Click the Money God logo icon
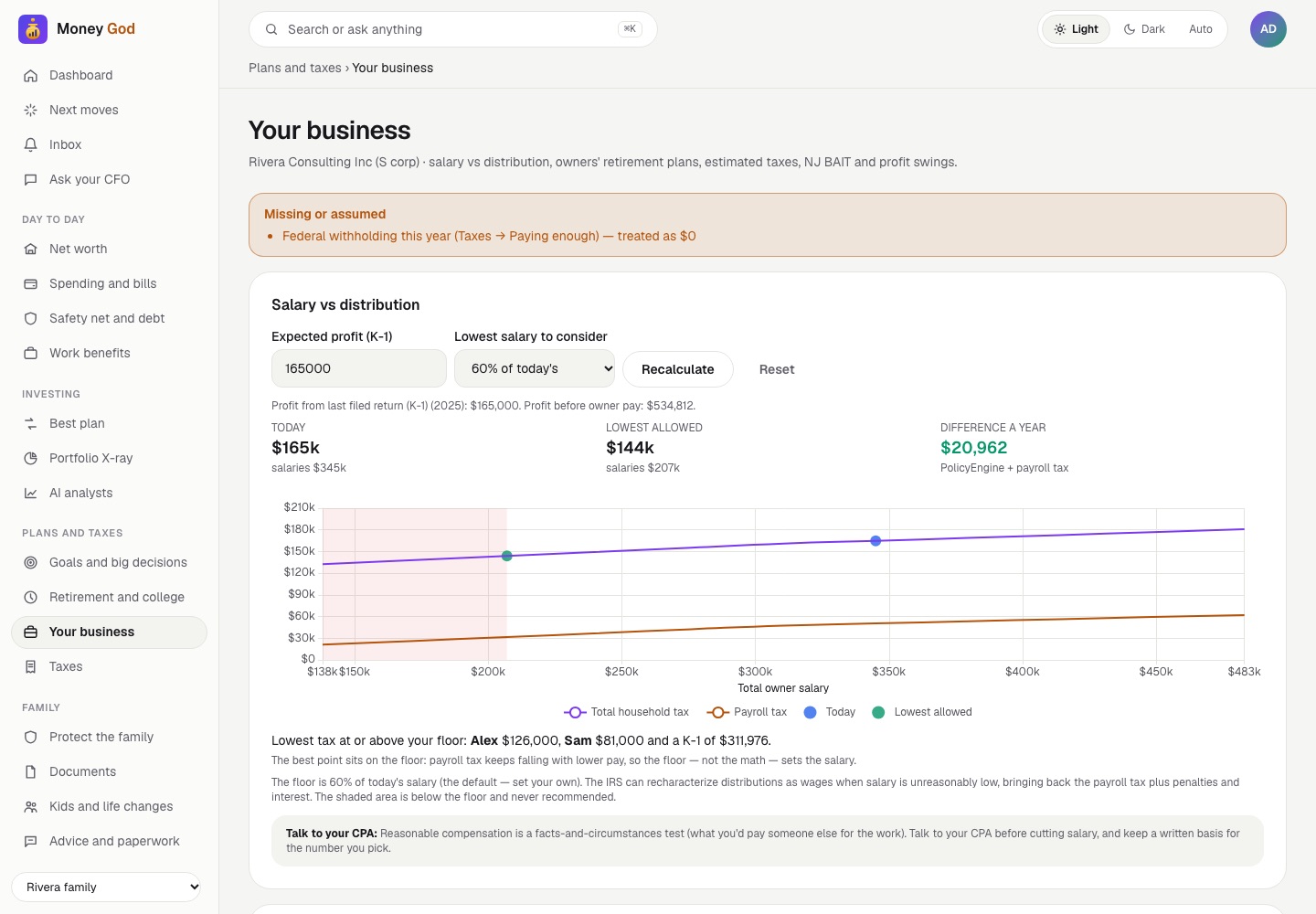Viewport: 1316px width, 914px height. (33, 29)
